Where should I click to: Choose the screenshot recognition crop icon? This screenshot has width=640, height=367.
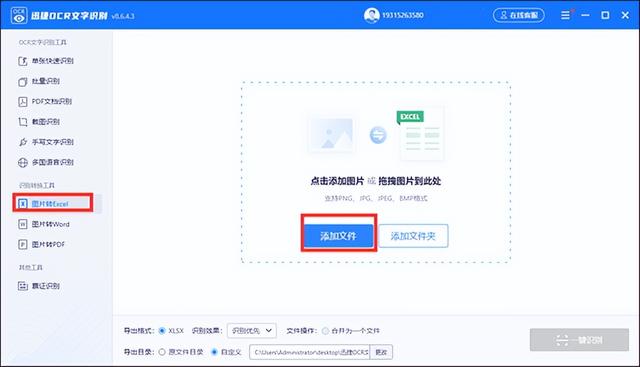click(23, 122)
